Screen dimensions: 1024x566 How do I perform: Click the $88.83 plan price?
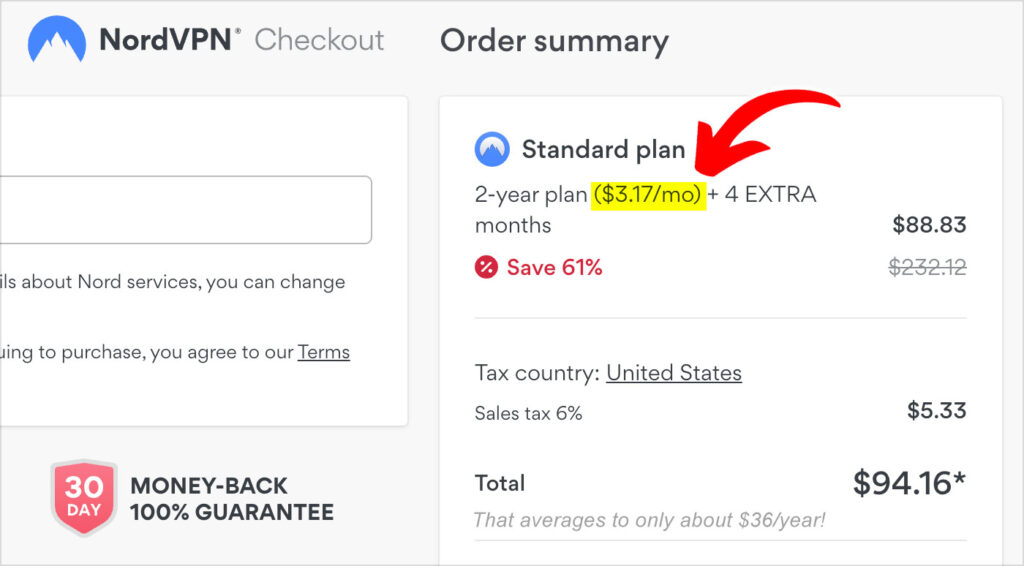tap(929, 225)
